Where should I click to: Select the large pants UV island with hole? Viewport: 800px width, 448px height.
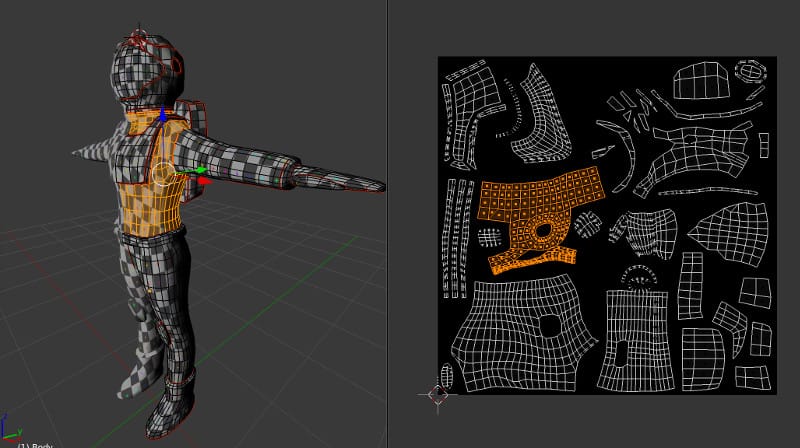(523, 334)
